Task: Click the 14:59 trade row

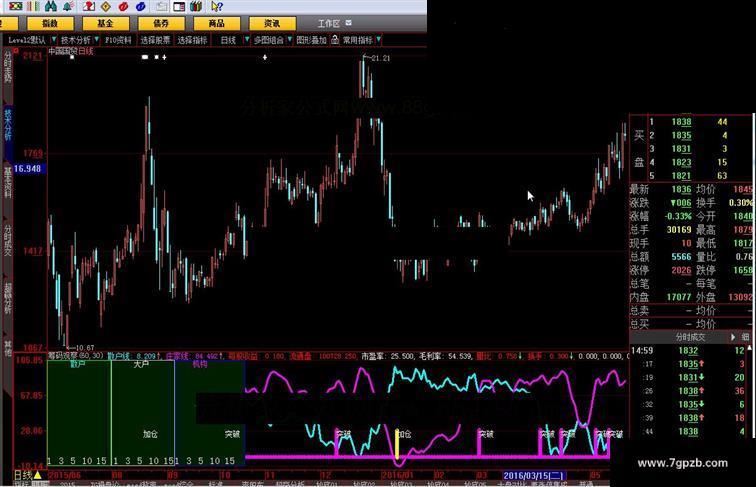Action: [690, 351]
